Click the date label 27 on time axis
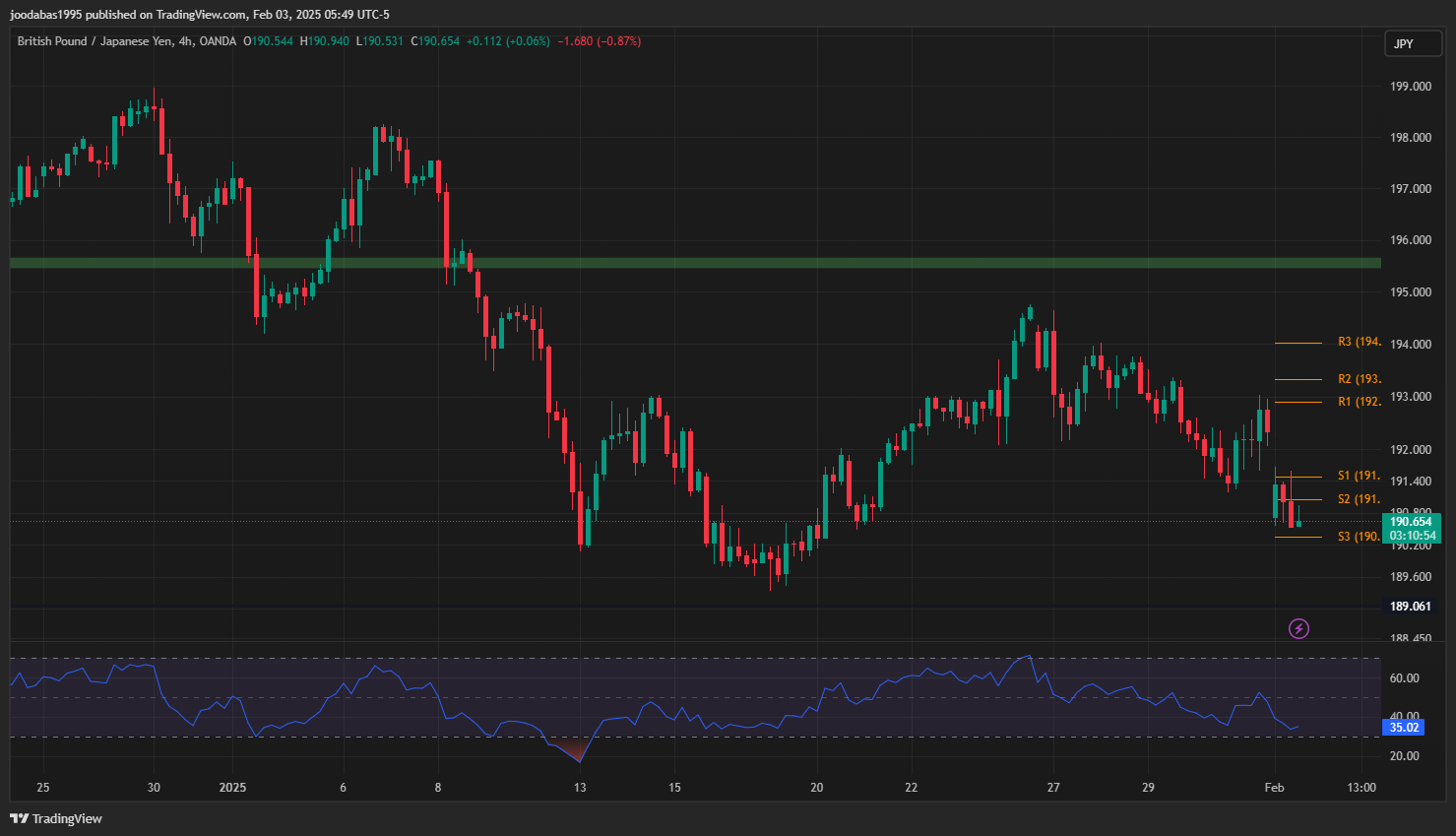 [x=1053, y=788]
